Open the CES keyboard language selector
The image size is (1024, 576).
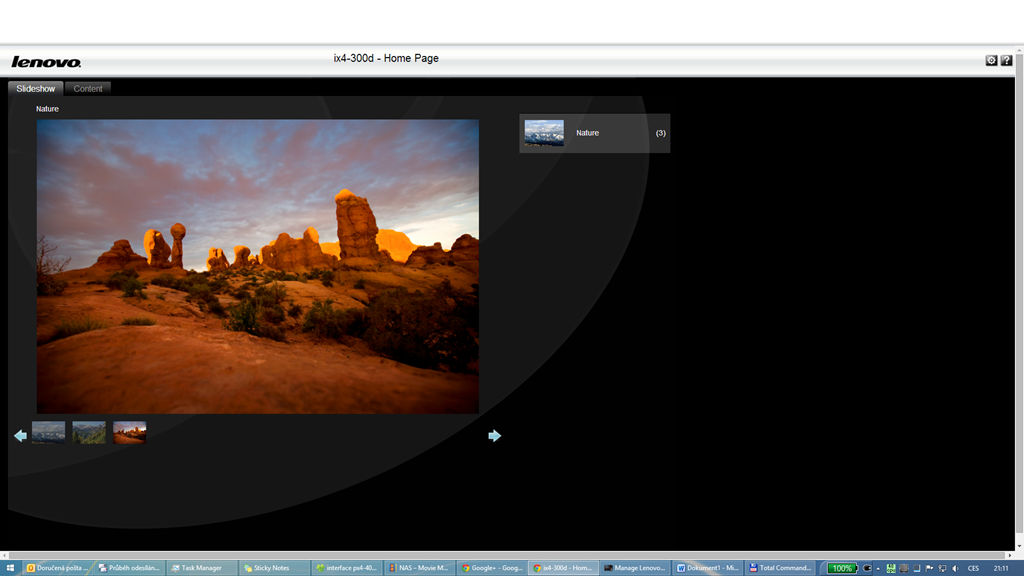(x=973, y=568)
